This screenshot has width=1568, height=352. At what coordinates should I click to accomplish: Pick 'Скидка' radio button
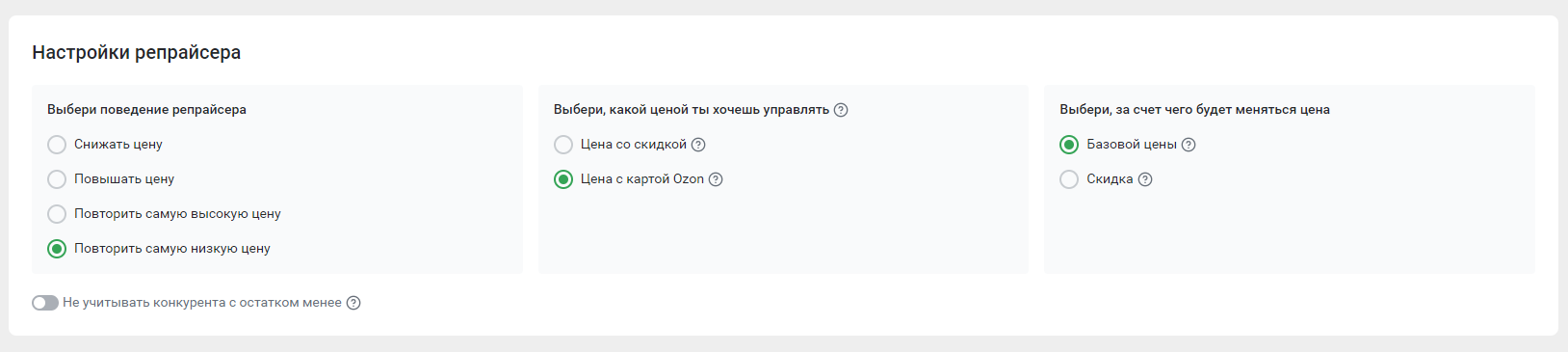click(x=1069, y=179)
